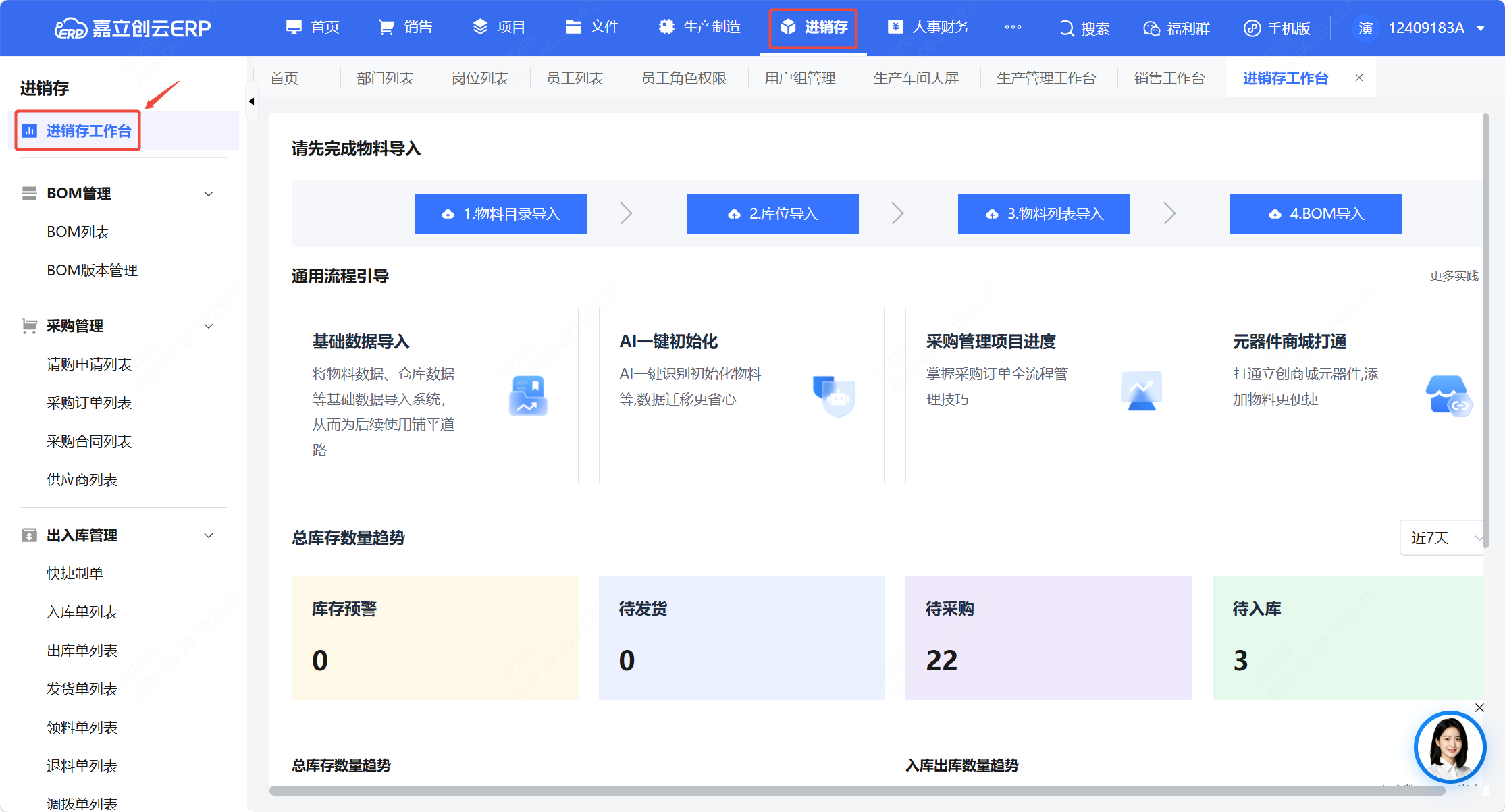Open the 首页 top navigation item

point(313,27)
